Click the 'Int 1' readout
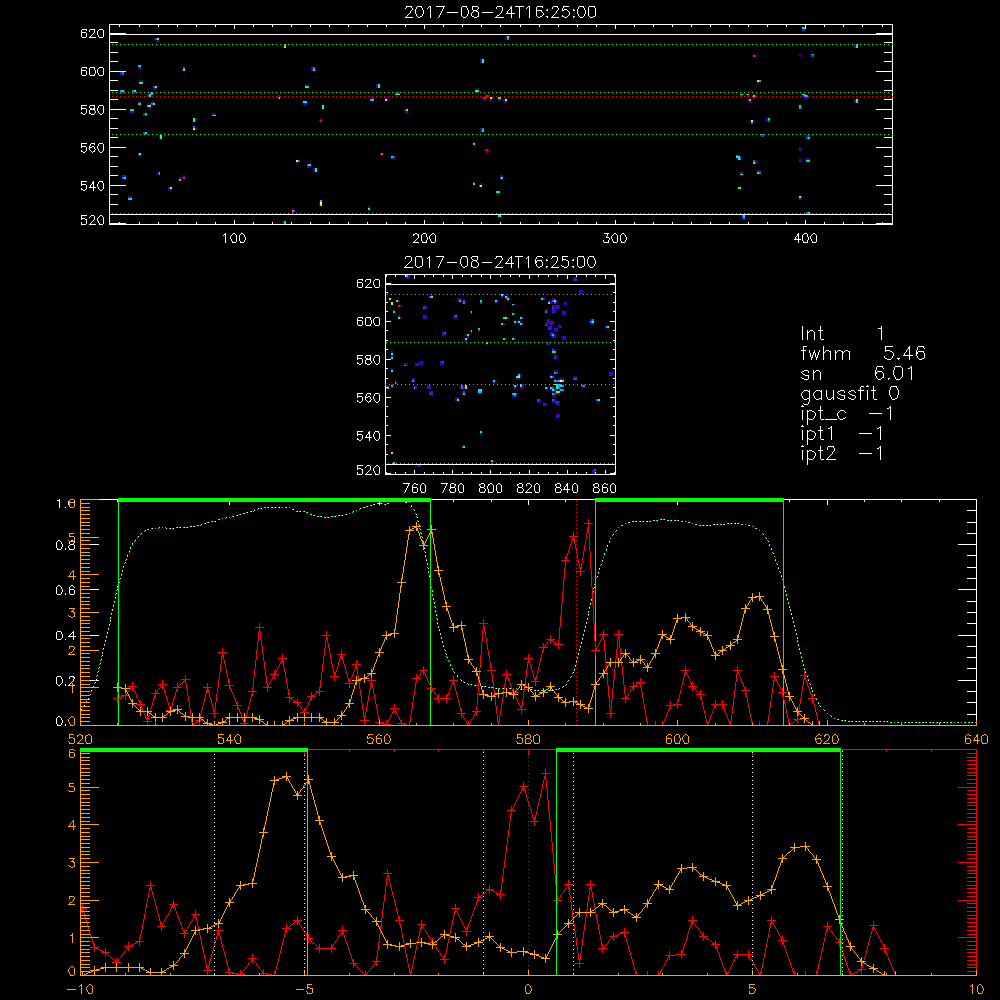Viewport: 1000px width, 1000px height. click(x=842, y=334)
